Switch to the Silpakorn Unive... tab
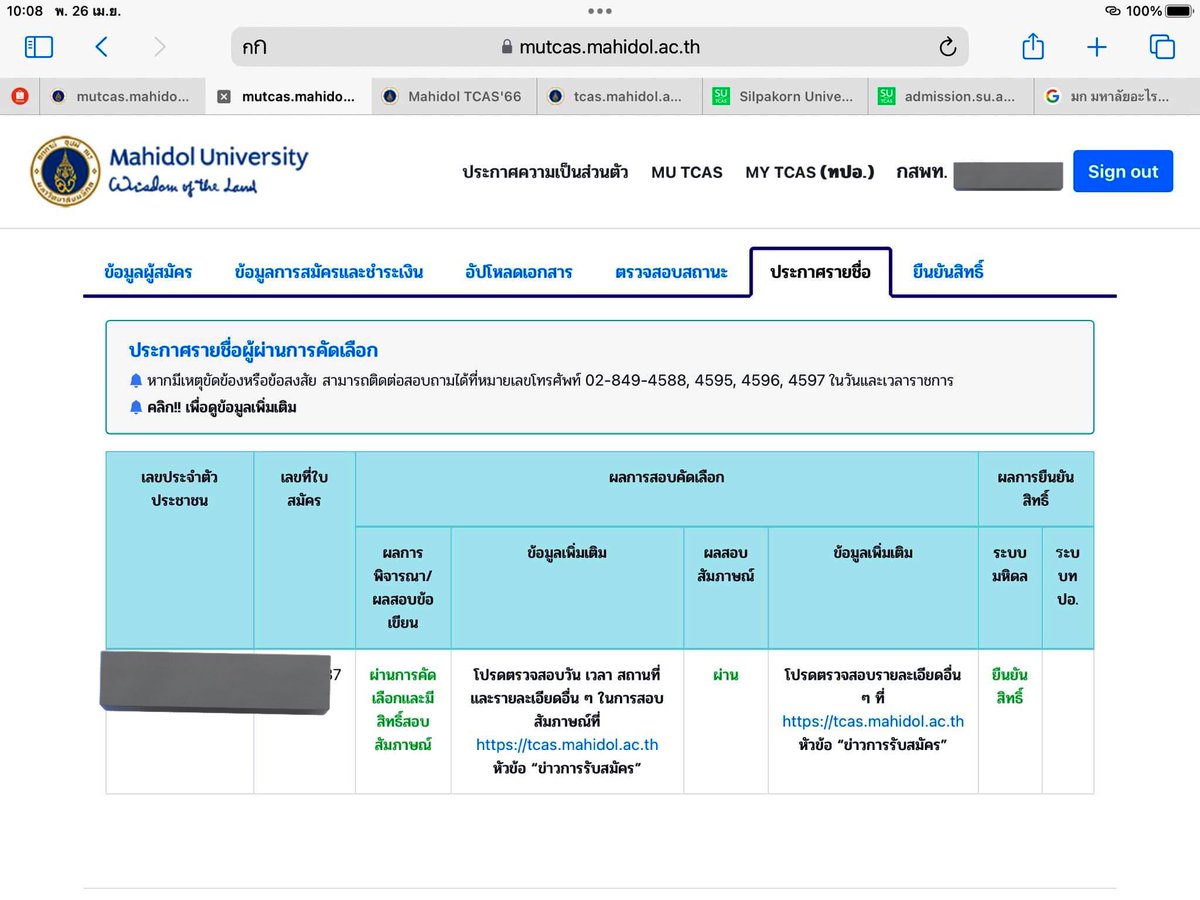The height and width of the screenshot is (900, 1200). (786, 97)
